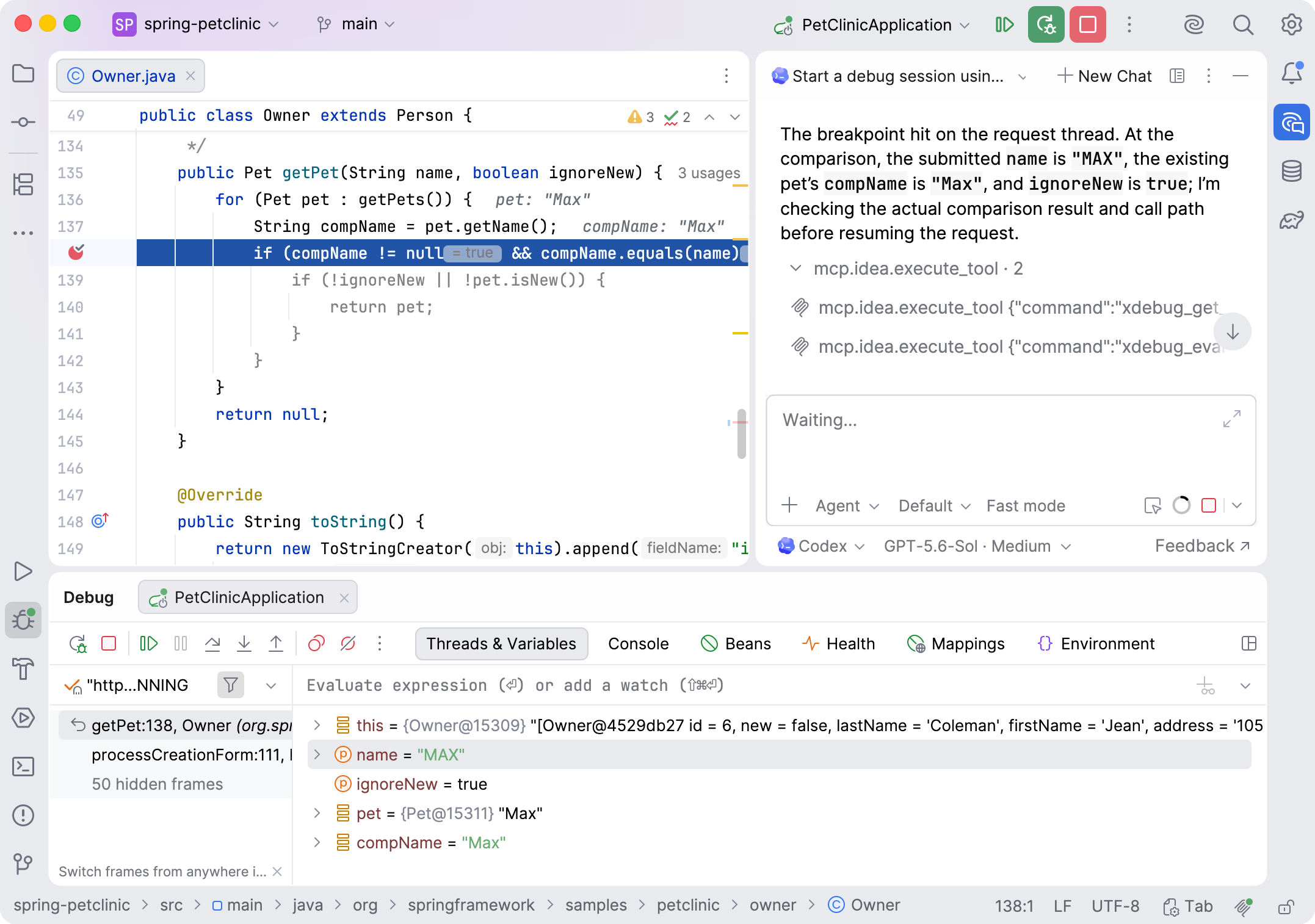Expand the 'this' Owner variable node
1315x924 pixels.
317,725
